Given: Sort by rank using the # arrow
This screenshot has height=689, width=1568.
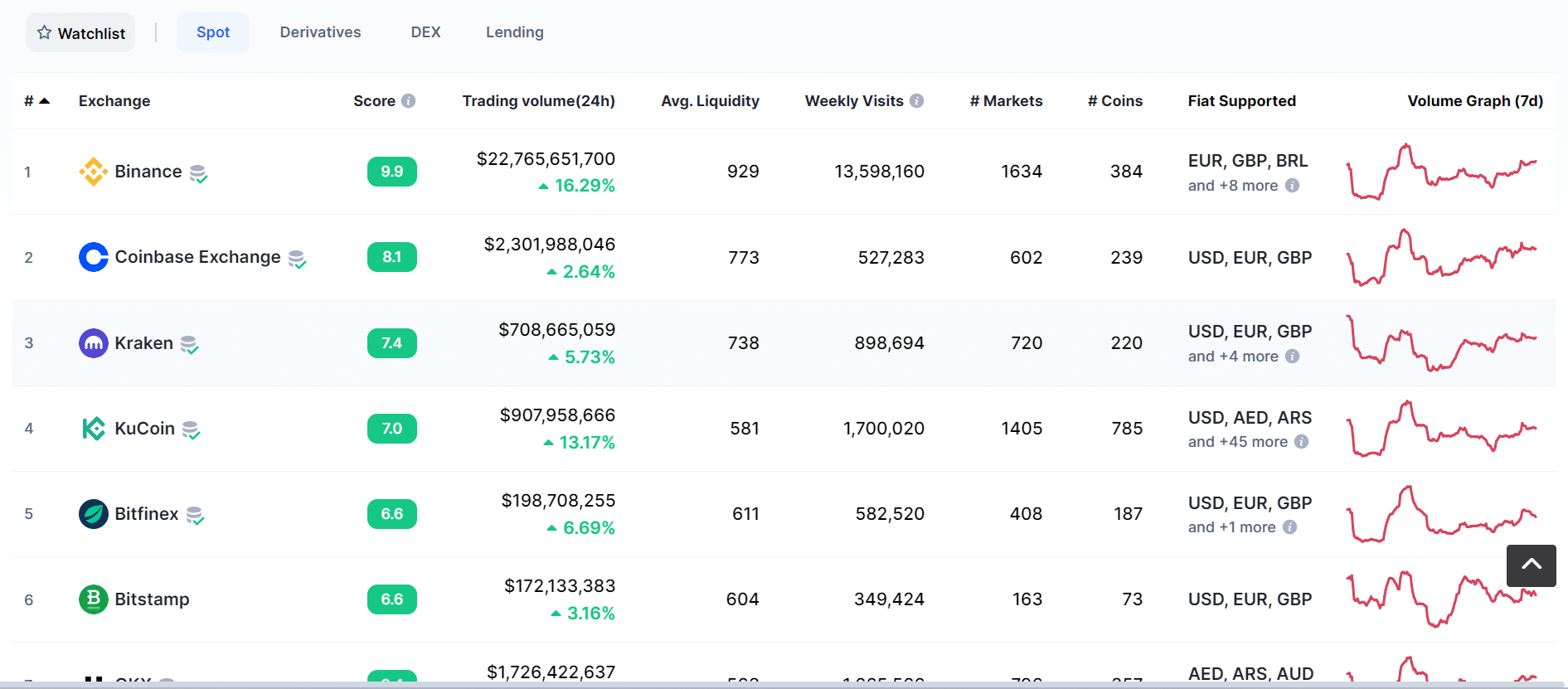Looking at the screenshot, I should click(45, 101).
